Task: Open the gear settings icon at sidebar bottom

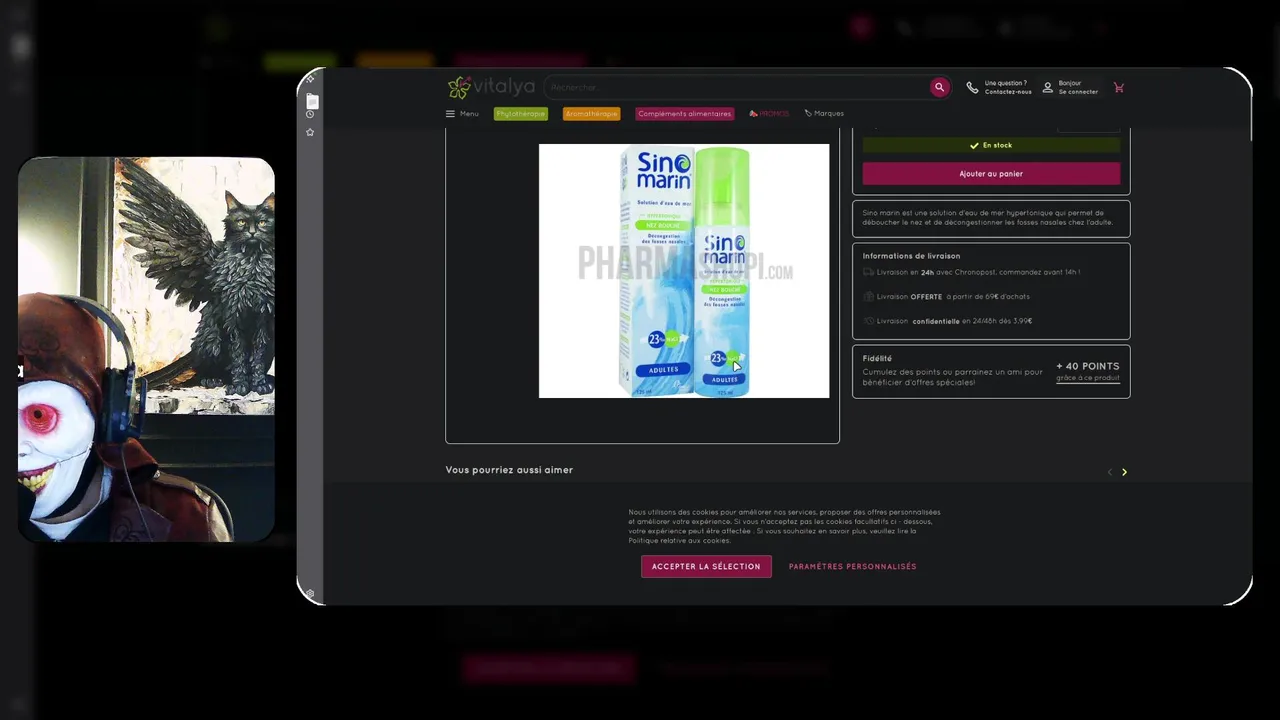Action: [310, 594]
